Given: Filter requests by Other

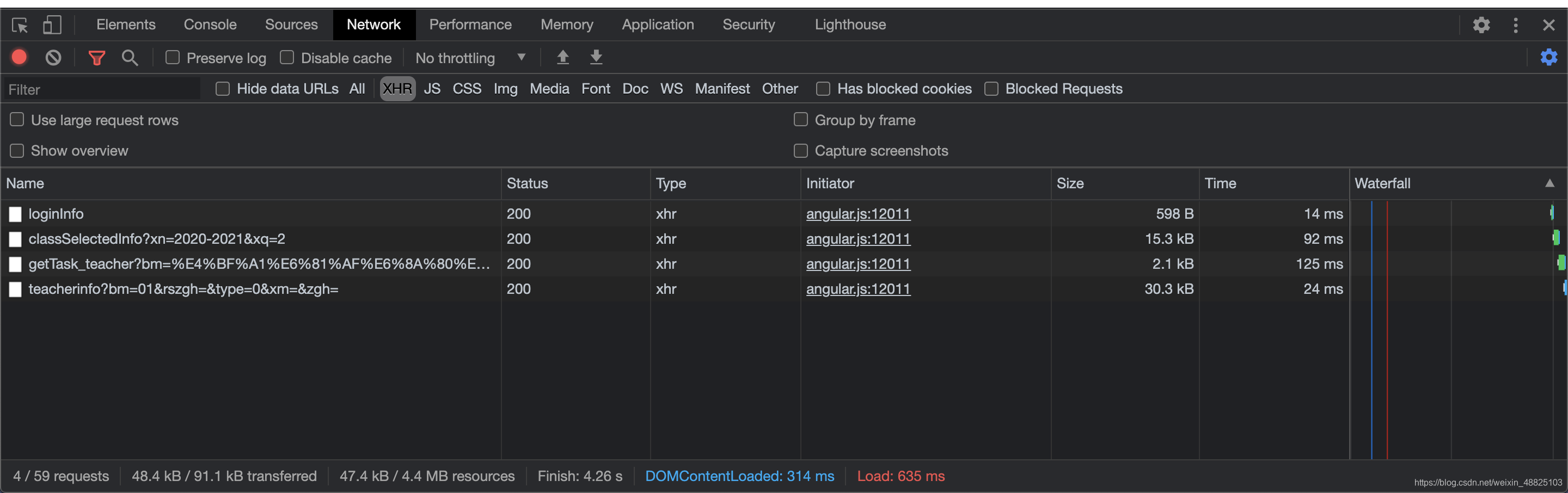Looking at the screenshot, I should click(x=780, y=89).
